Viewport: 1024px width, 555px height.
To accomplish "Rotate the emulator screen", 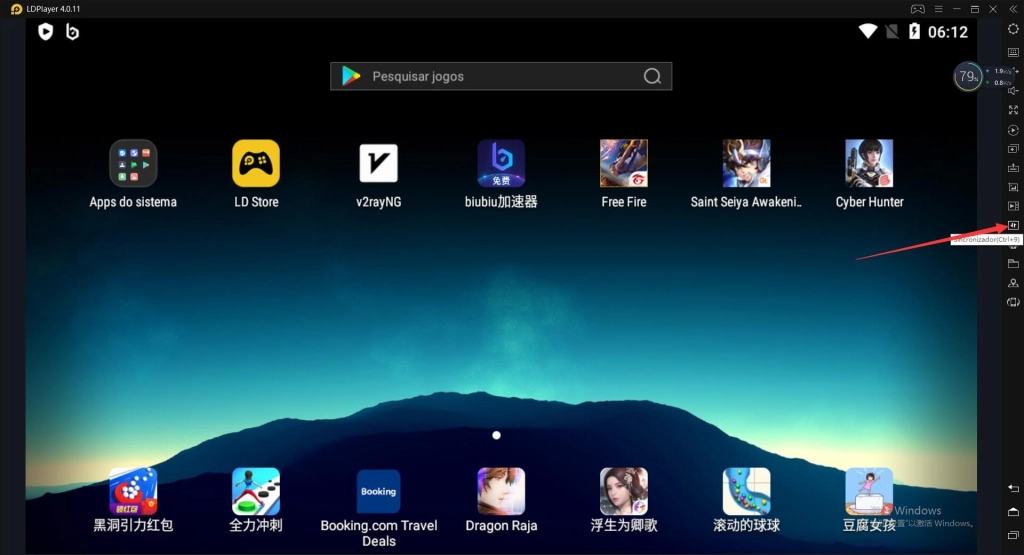I will 1013,302.
